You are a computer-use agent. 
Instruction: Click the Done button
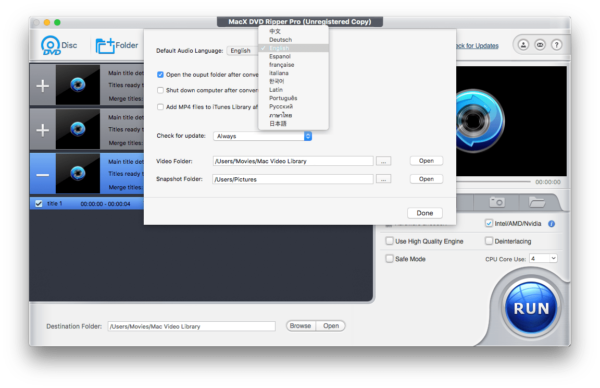click(x=425, y=213)
